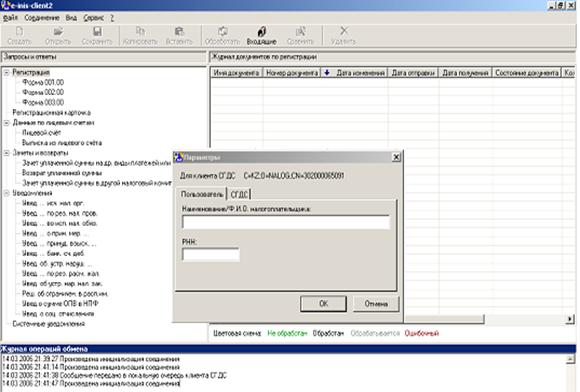The height and width of the screenshot is (392, 580).
Task: Select Возврат уплаченной суммы item
Action: click(x=62, y=173)
